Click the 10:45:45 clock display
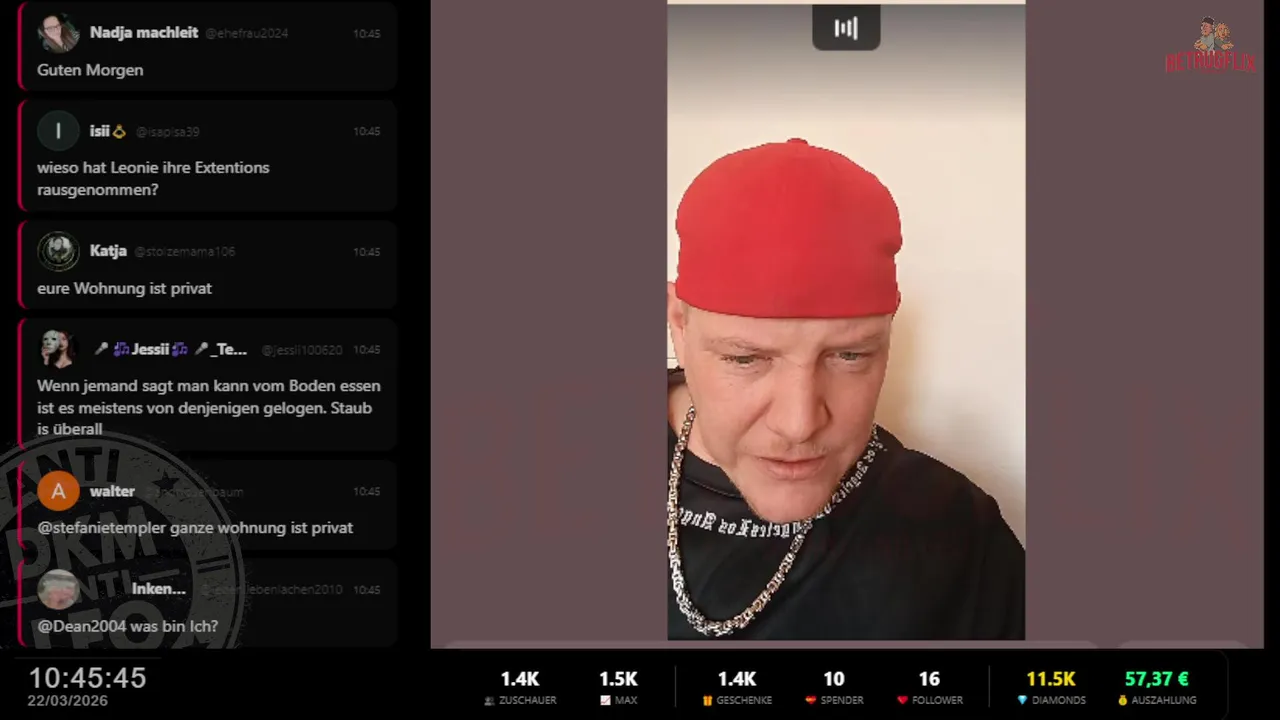Viewport: 1280px width, 720px height. [x=87, y=678]
